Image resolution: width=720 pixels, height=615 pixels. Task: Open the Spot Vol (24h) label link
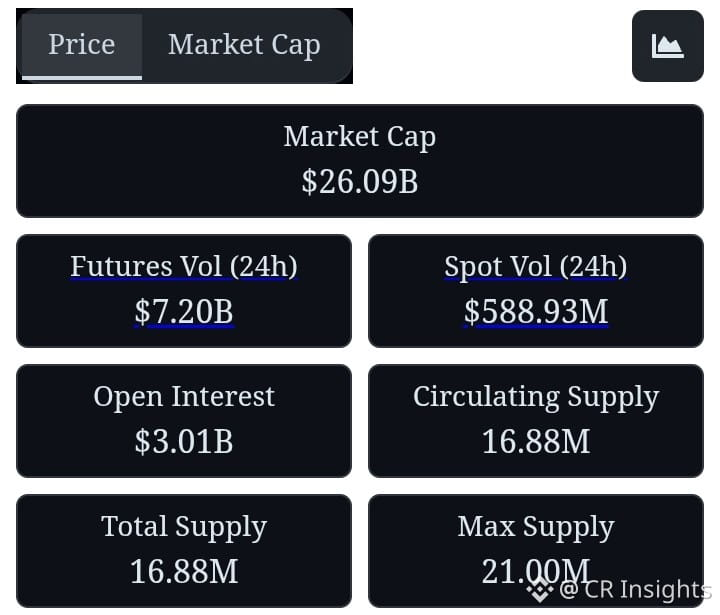tap(535, 266)
